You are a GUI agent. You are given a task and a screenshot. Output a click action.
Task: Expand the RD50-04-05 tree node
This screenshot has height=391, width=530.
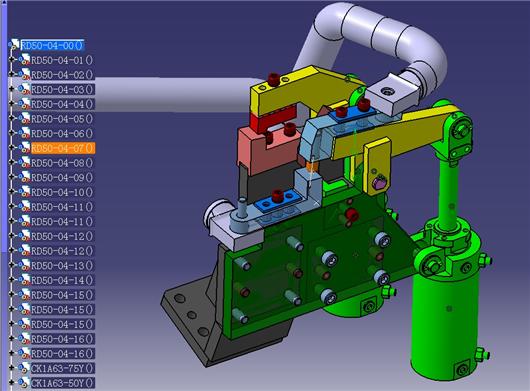[12, 118]
